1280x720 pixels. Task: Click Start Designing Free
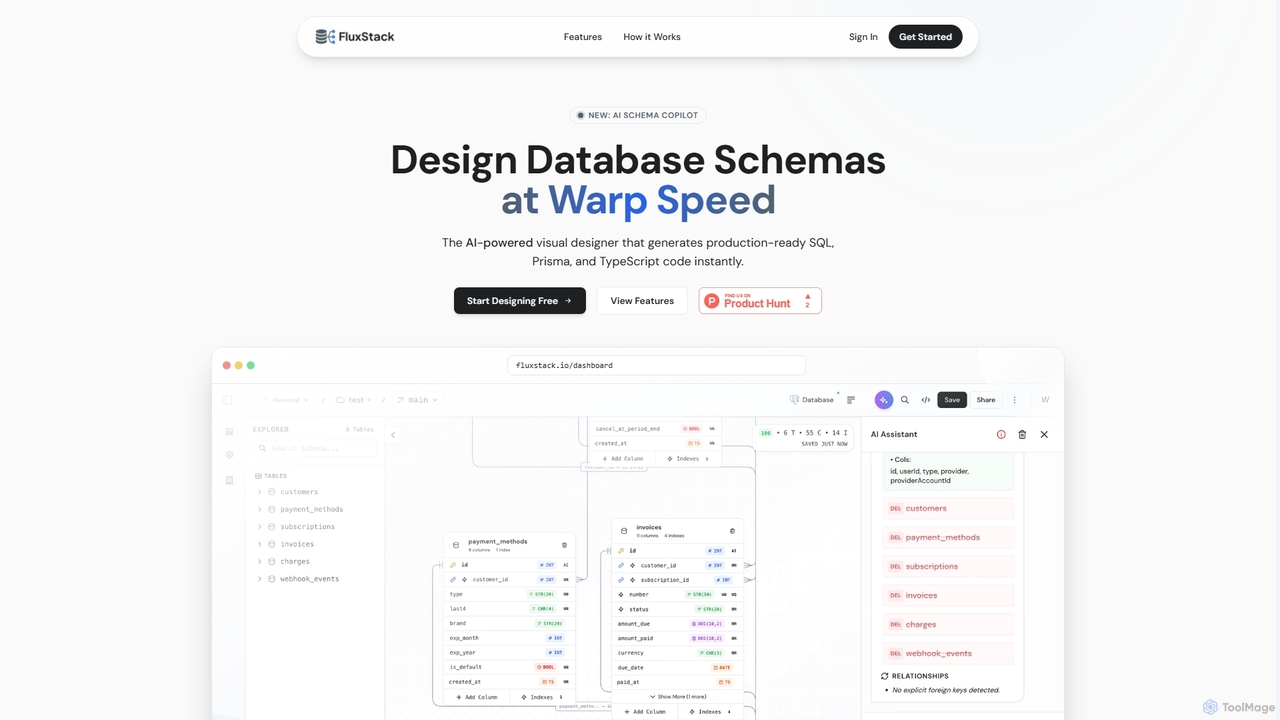520,301
